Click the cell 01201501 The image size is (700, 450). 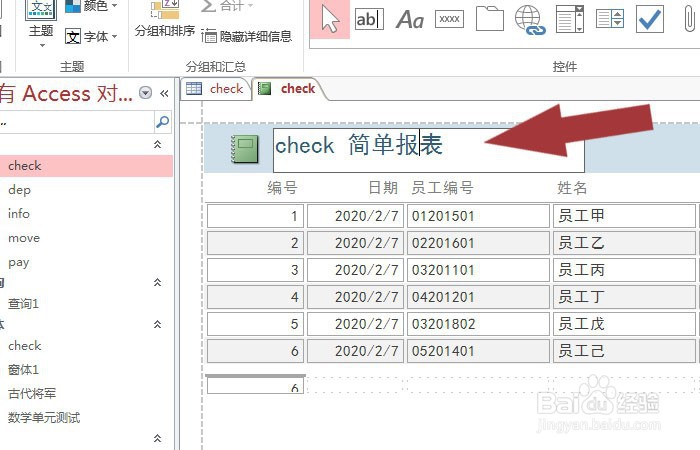pyautogui.click(x=478, y=216)
